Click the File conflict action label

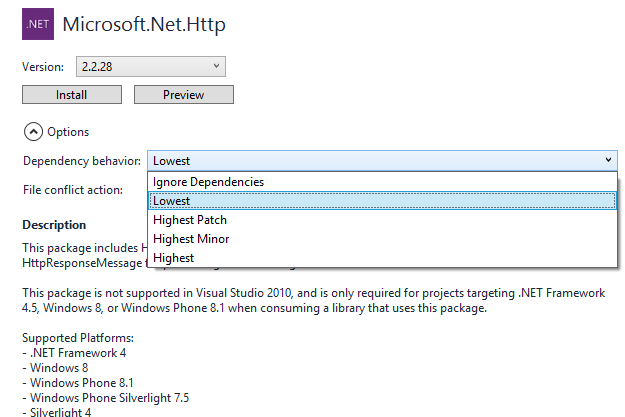[x=73, y=190]
